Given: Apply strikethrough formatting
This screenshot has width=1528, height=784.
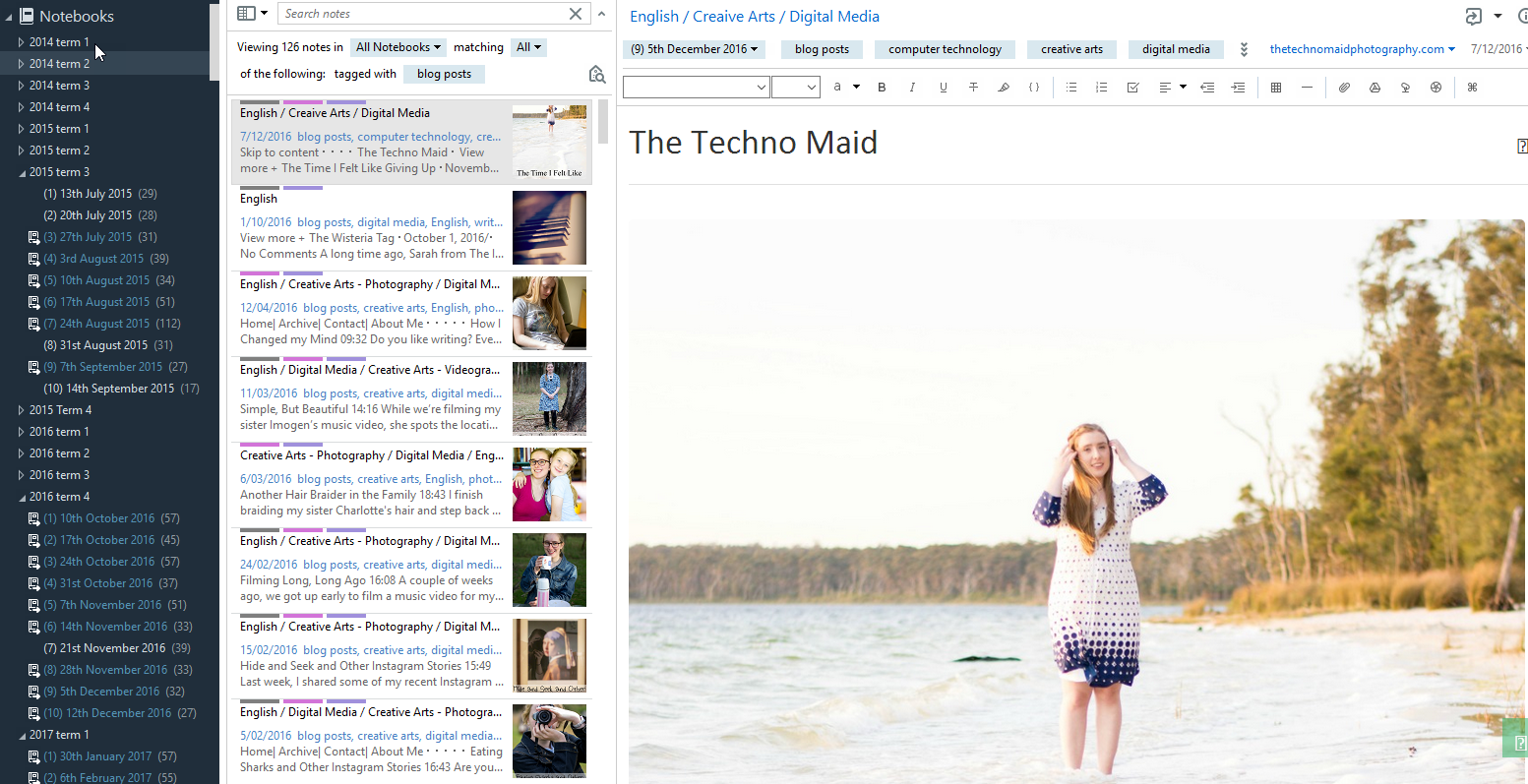Looking at the screenshot, I should [973, 88].
